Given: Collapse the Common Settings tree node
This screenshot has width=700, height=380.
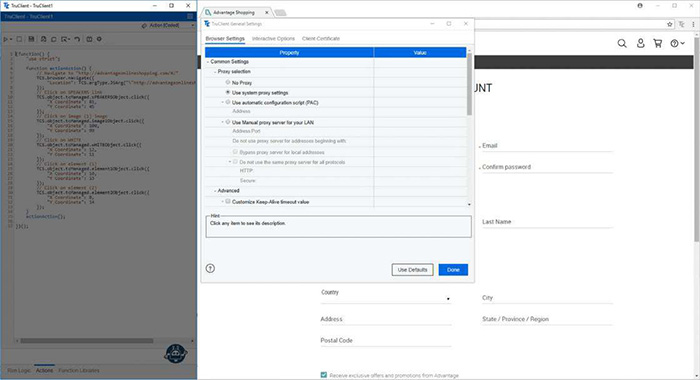Looking at the screenshot, I should tap(208, 62).
